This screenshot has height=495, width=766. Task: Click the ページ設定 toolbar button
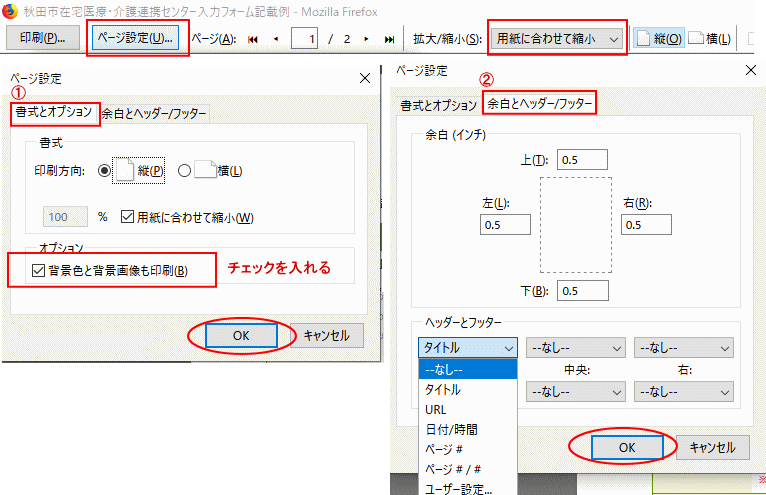[134, 38]
